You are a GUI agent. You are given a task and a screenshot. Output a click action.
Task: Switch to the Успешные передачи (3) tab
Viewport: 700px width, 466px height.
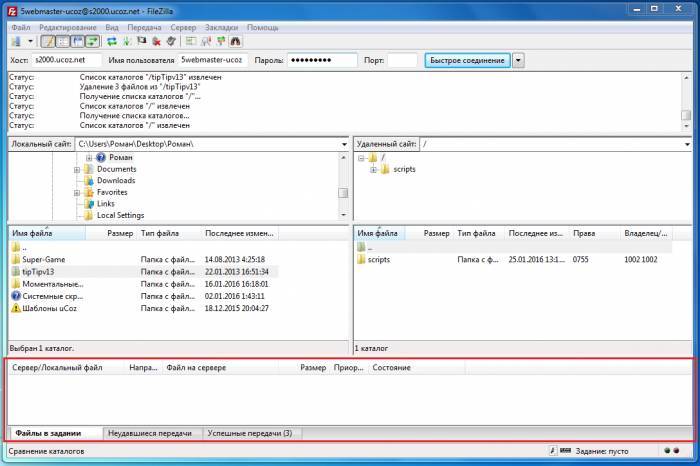tap(250, 433)
